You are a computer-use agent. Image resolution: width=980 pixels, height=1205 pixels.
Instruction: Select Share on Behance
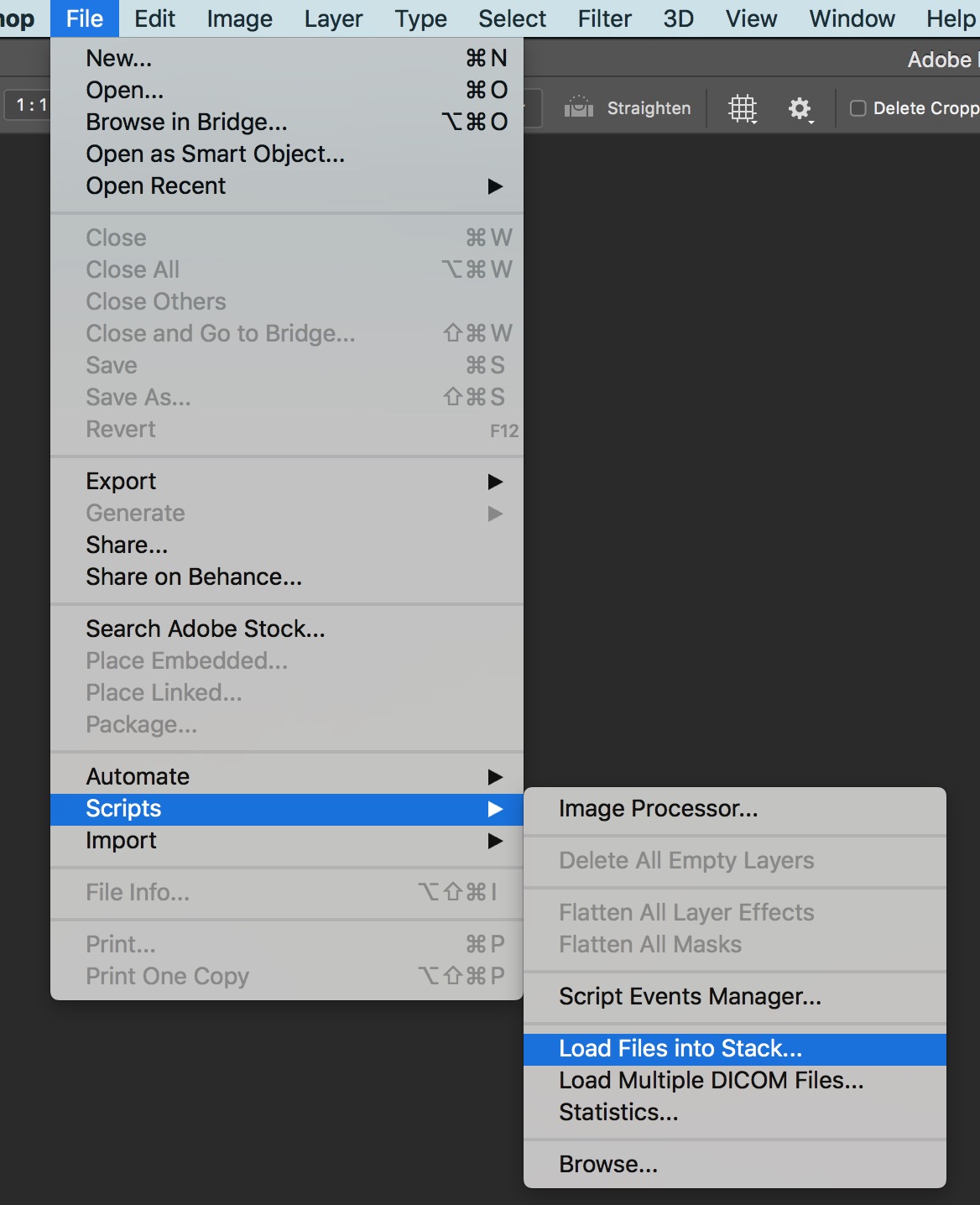[x=193, y=576]
